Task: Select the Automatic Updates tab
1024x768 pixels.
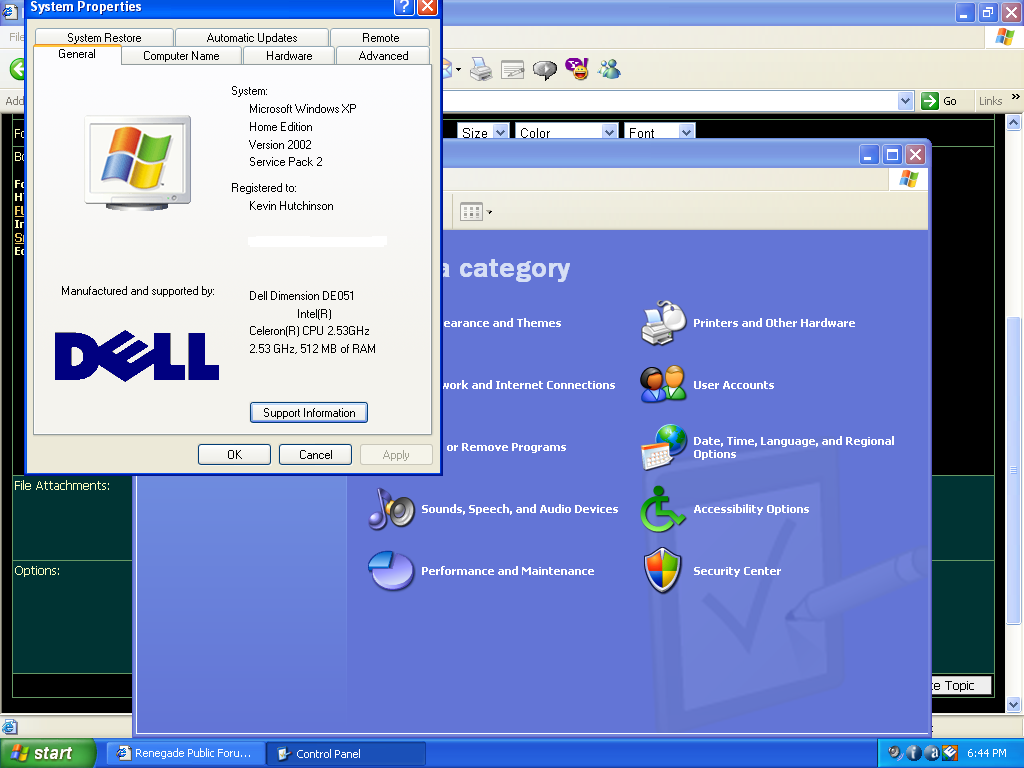Action: (252, 38)
